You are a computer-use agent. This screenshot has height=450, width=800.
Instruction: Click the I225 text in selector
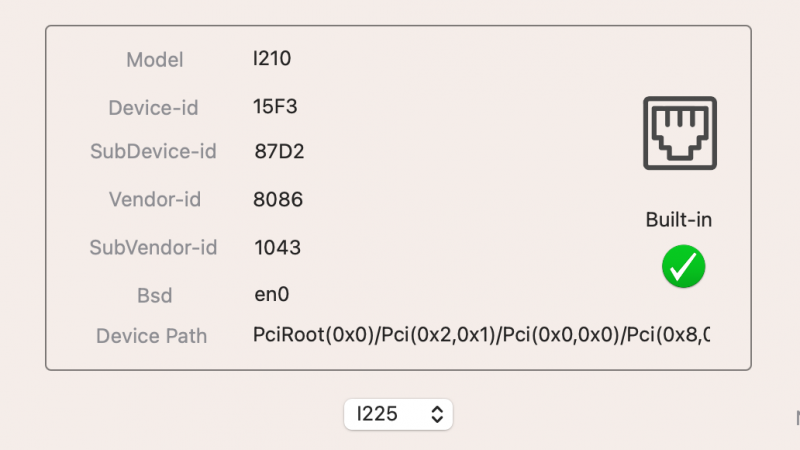click(x=379, y=414)
